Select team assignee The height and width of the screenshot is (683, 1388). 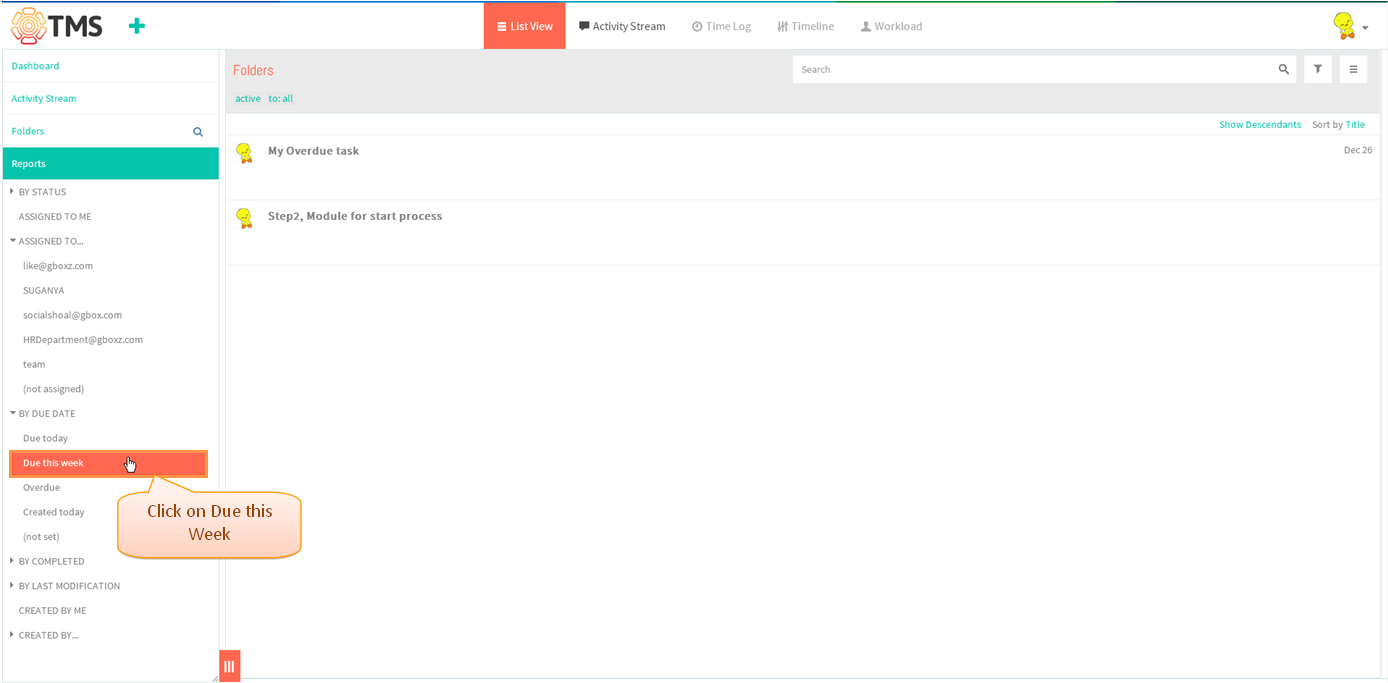point(34,365)
